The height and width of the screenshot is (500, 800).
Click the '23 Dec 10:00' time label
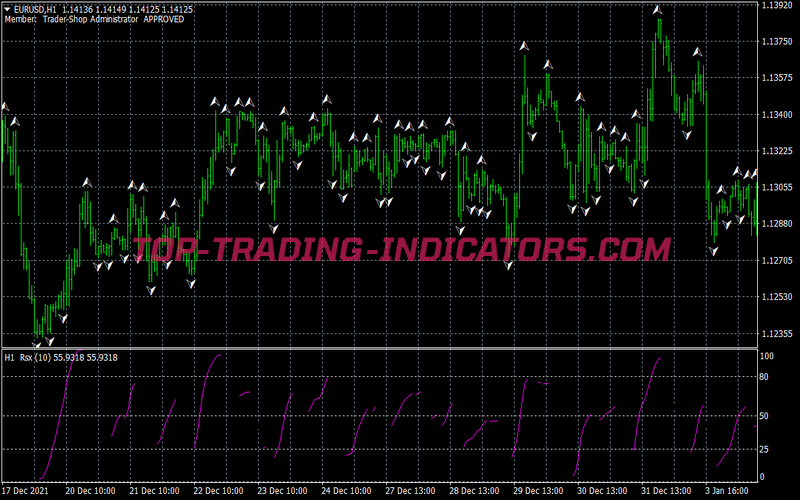point(282,491)
